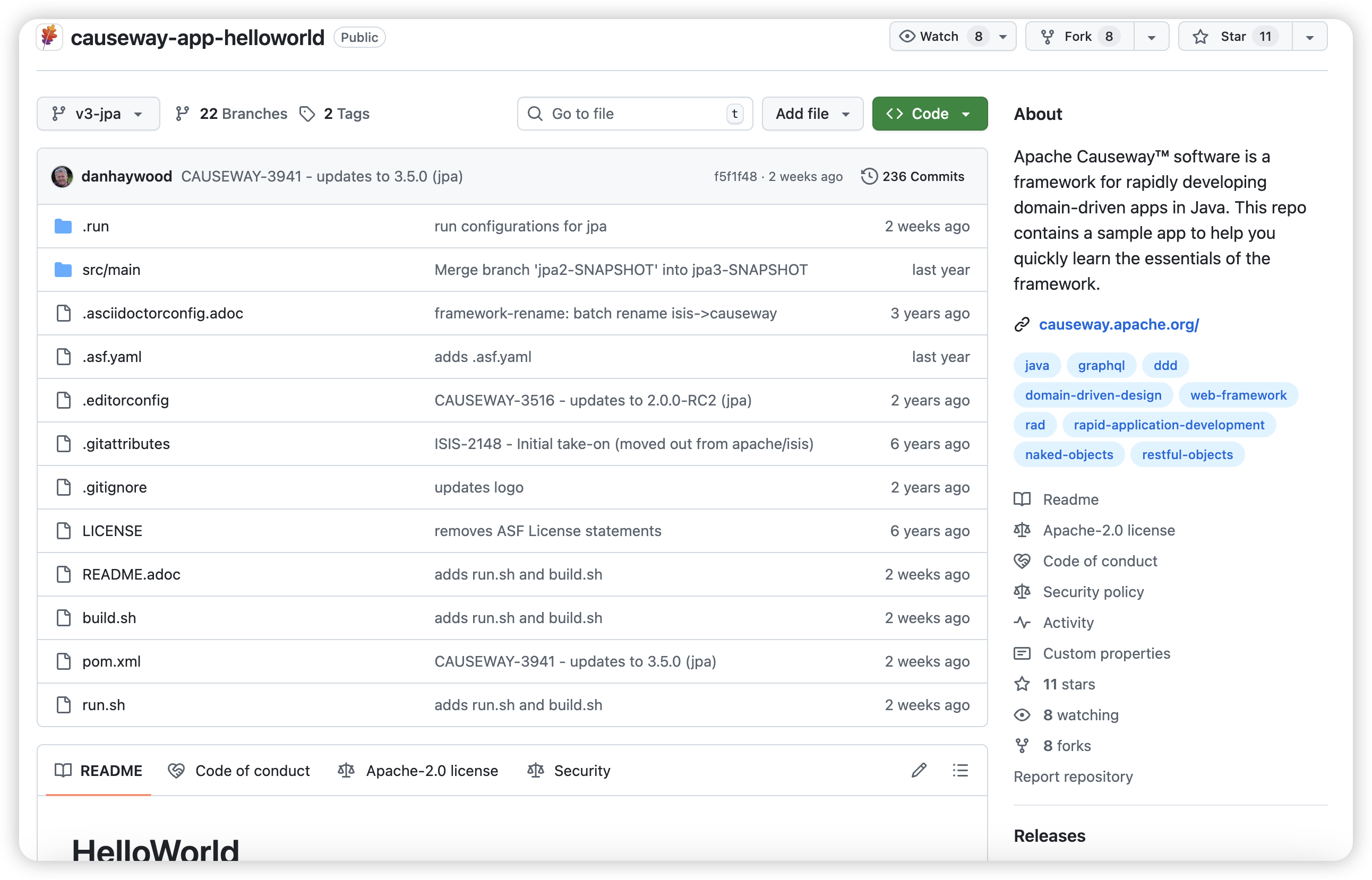Click the tag icon beside 2 Tags
This screenshot has height=880, width=1372.
tap(307, 114)
